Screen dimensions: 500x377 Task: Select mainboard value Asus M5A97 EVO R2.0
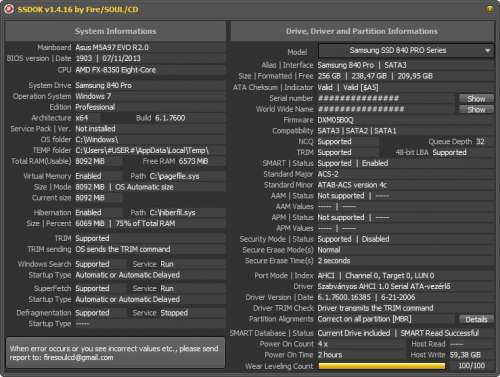(x=112, y=47)
